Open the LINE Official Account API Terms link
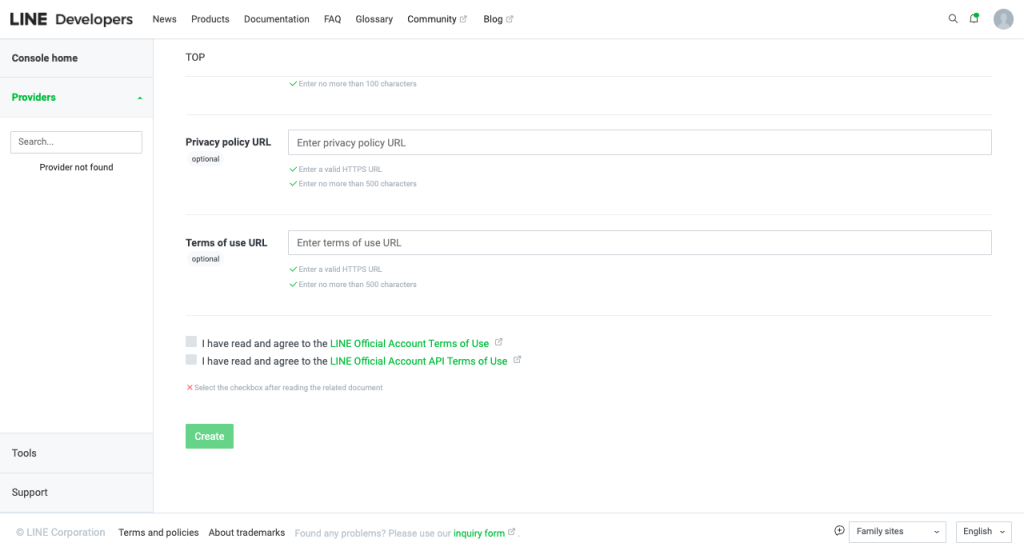 coord(418,361)
